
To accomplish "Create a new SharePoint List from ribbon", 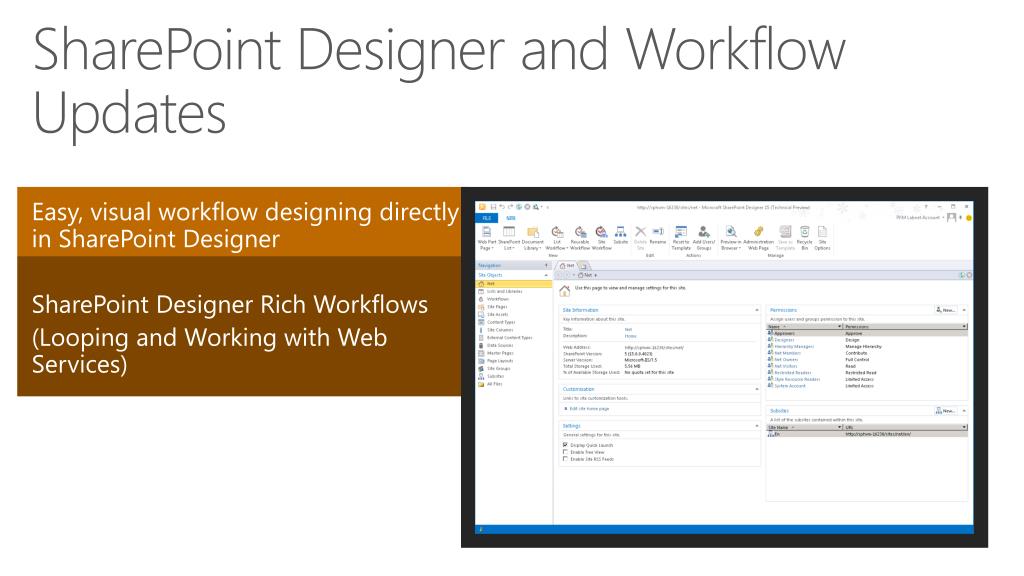I will [x=509, y=238].
